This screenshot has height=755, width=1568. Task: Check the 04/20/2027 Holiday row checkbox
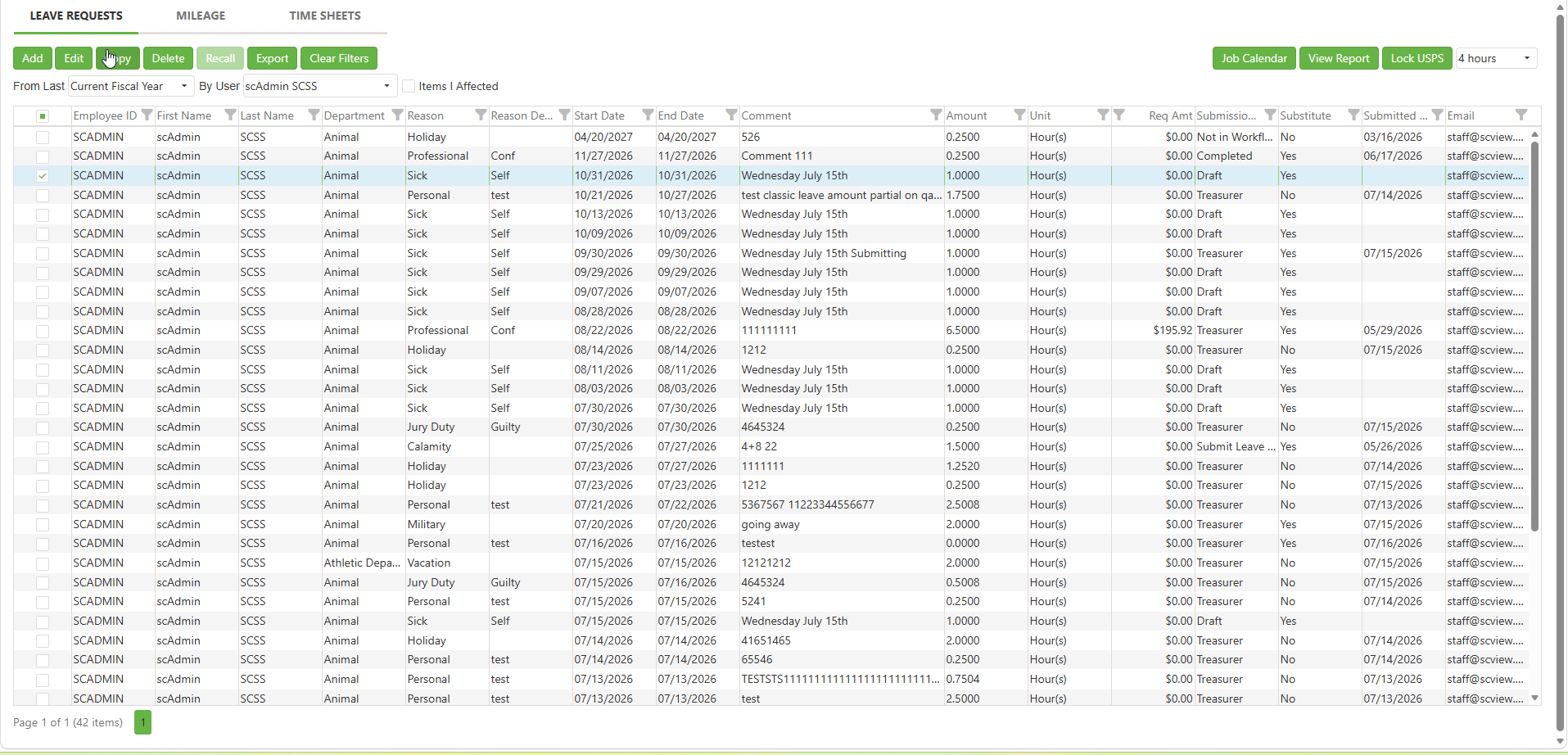tap(43, 138)
